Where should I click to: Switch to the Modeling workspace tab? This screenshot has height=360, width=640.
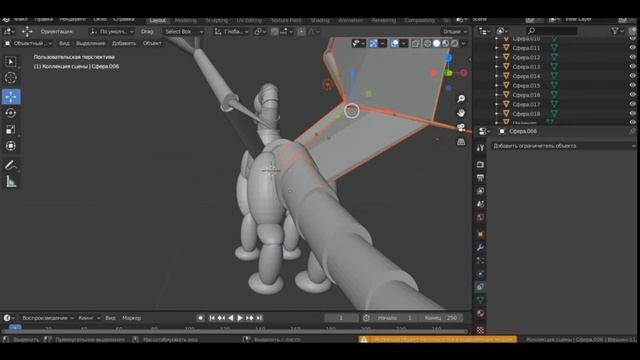pos(186,20)
